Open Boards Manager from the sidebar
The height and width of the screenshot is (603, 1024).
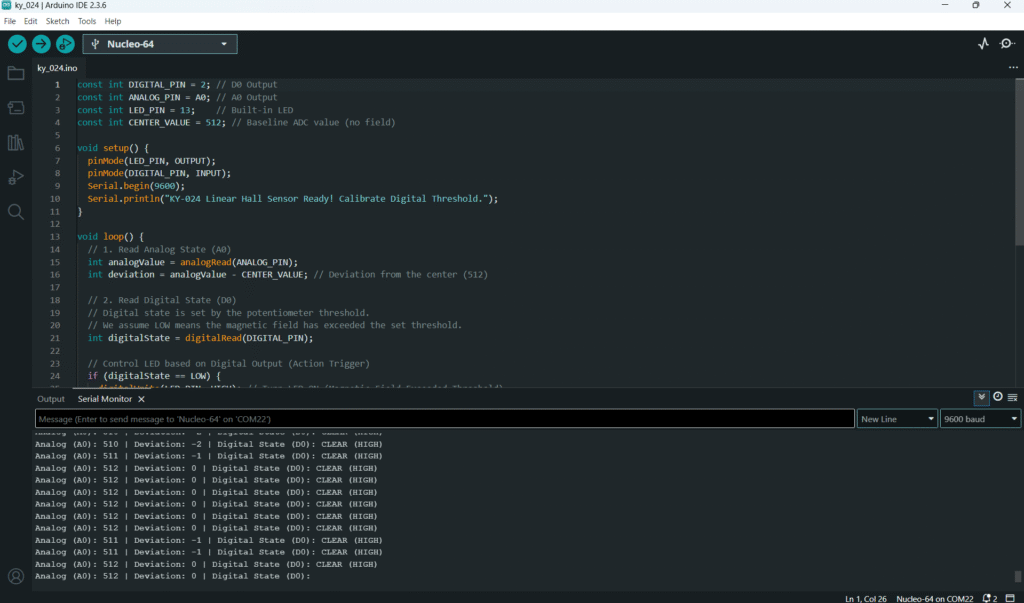(16, 107)
